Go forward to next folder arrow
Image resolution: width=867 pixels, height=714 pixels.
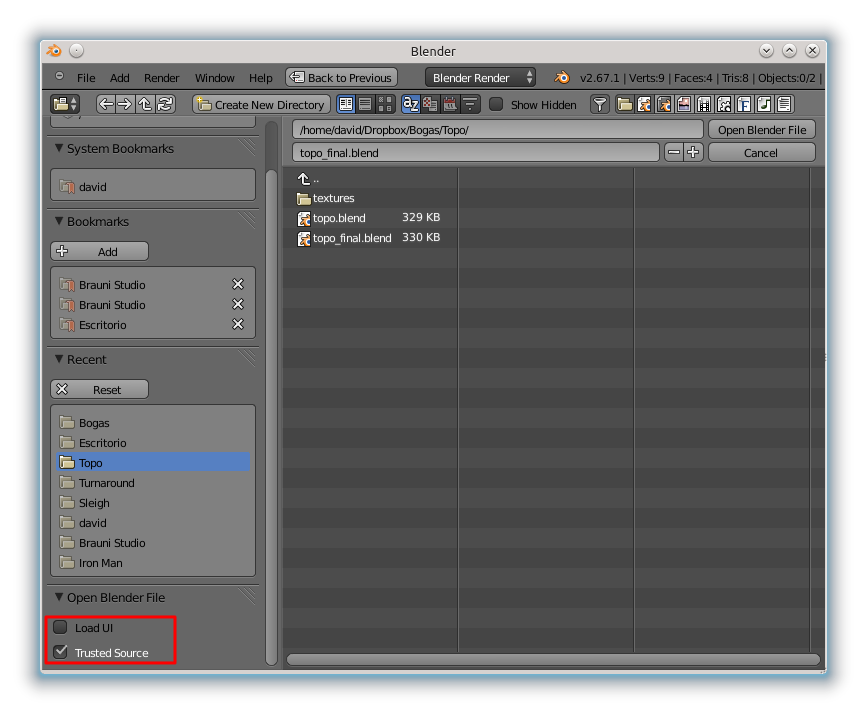point(125,104)
